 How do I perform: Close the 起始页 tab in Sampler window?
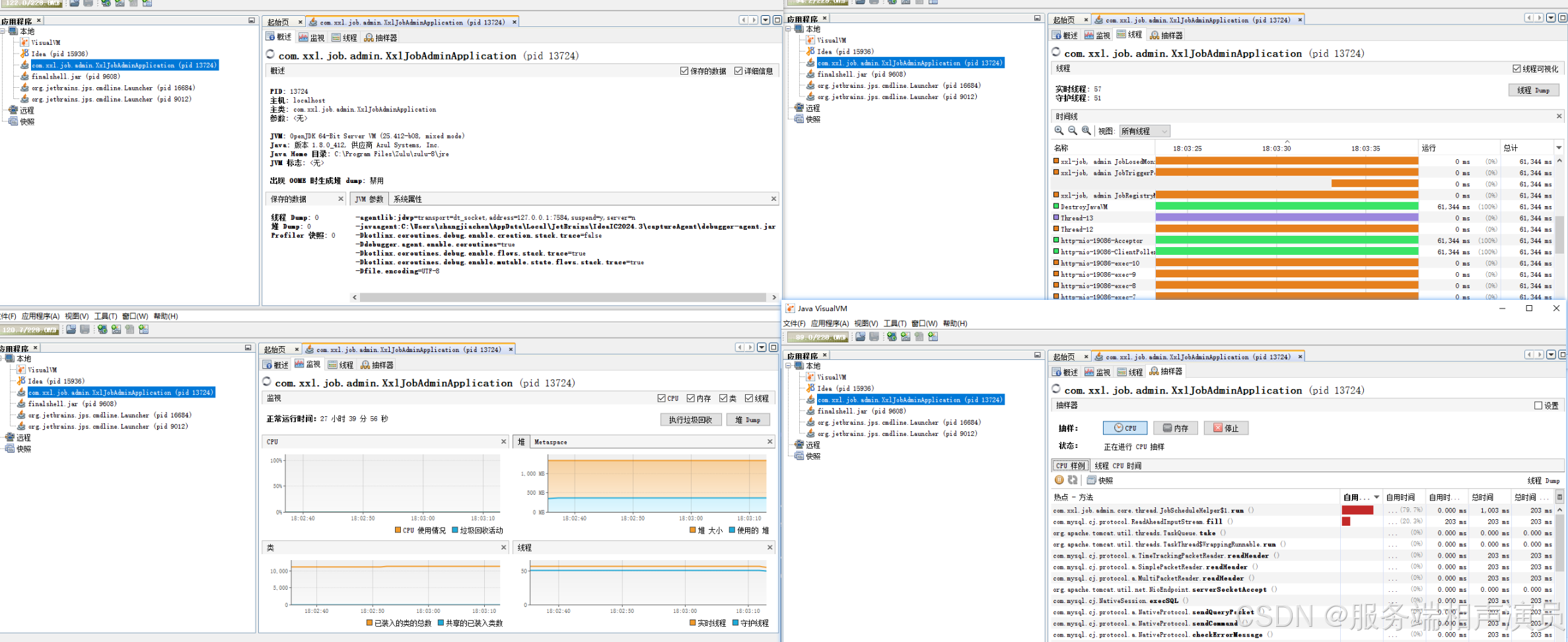(1086, 357)
